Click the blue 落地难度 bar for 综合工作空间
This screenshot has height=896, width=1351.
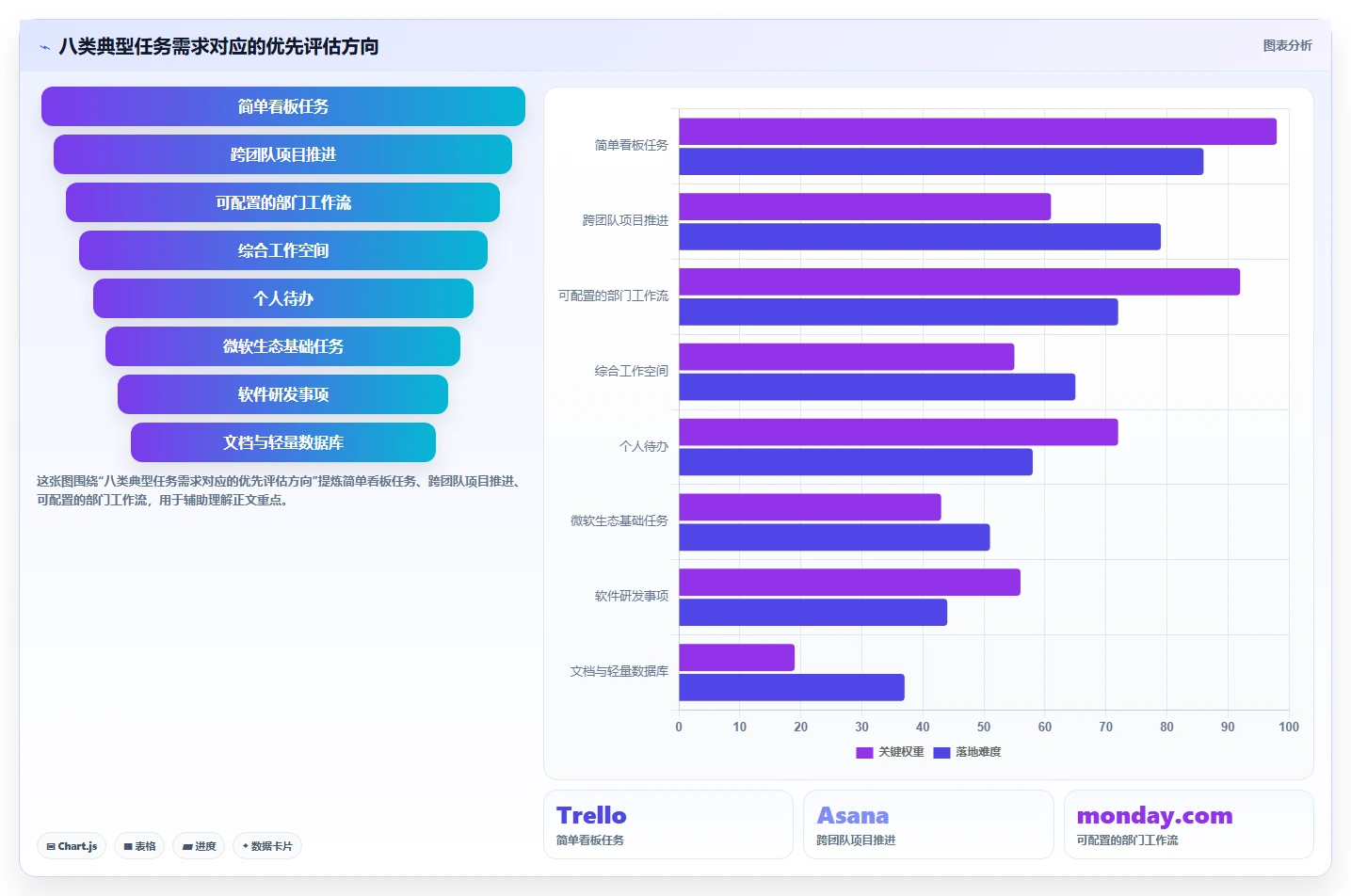point(877,387)
